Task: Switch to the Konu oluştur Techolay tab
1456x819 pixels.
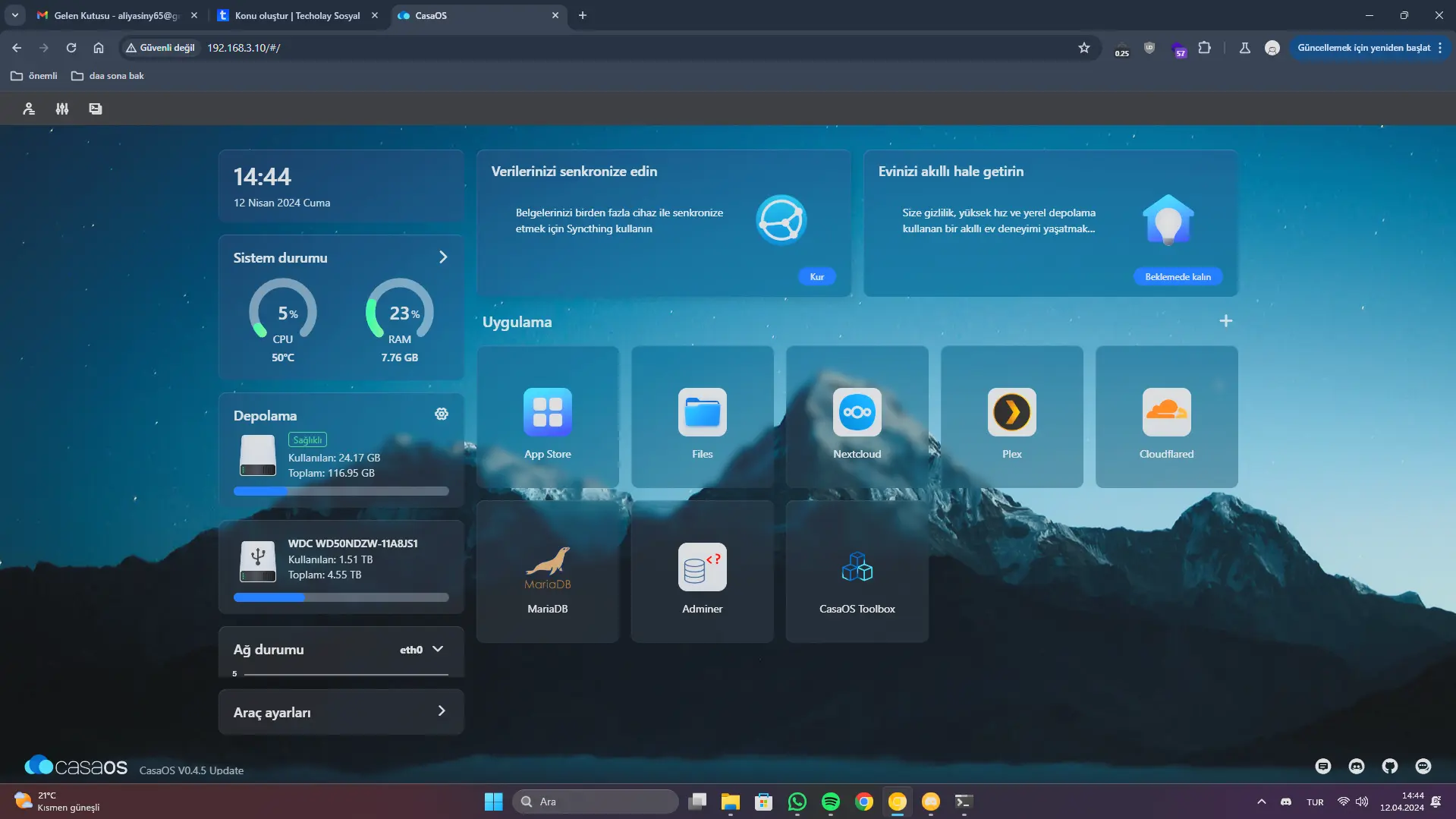Action: pyautogui.click(x=297, y=15)
